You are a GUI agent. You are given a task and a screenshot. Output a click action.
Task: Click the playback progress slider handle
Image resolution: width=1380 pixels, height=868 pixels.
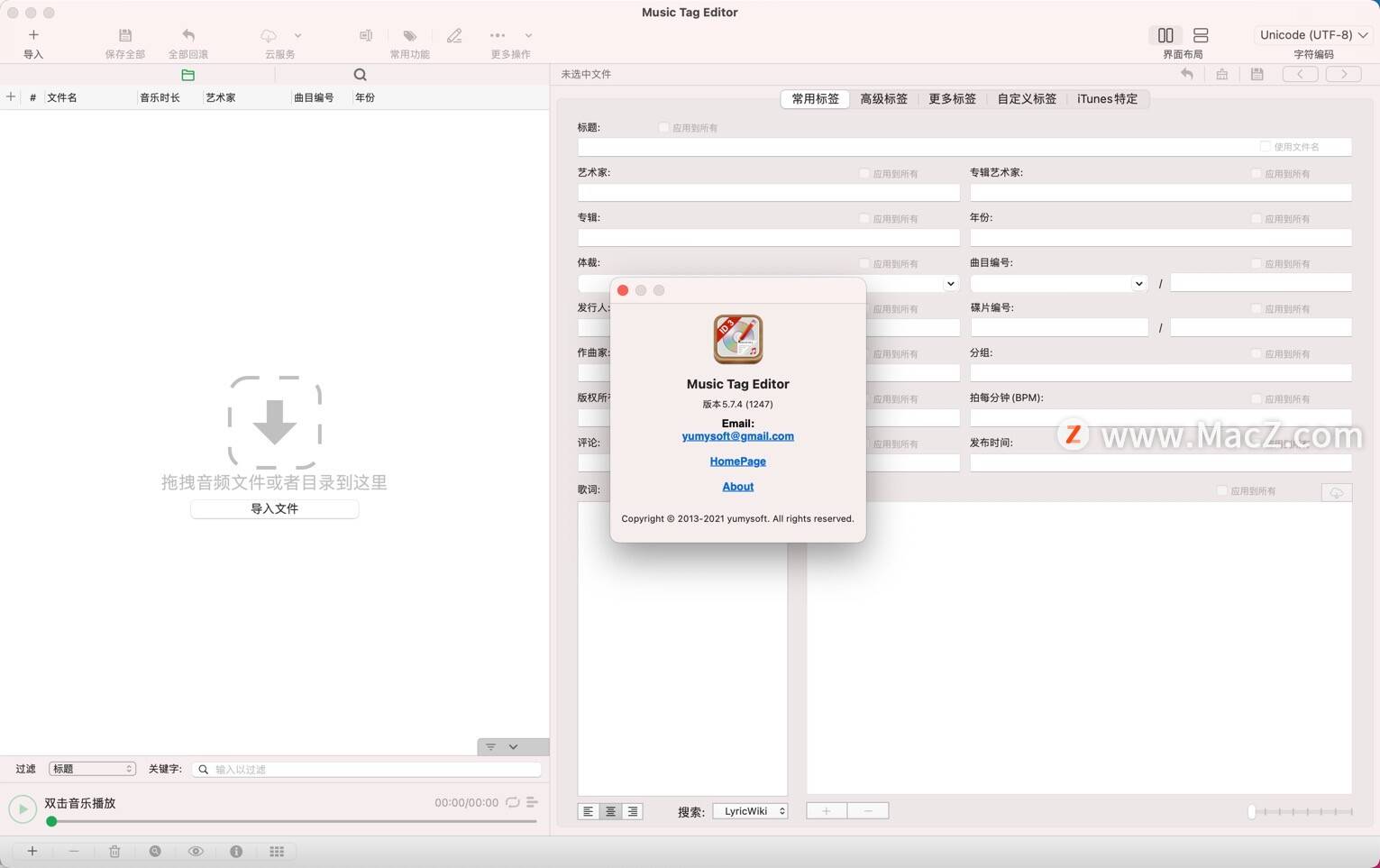tap(51, 821)
